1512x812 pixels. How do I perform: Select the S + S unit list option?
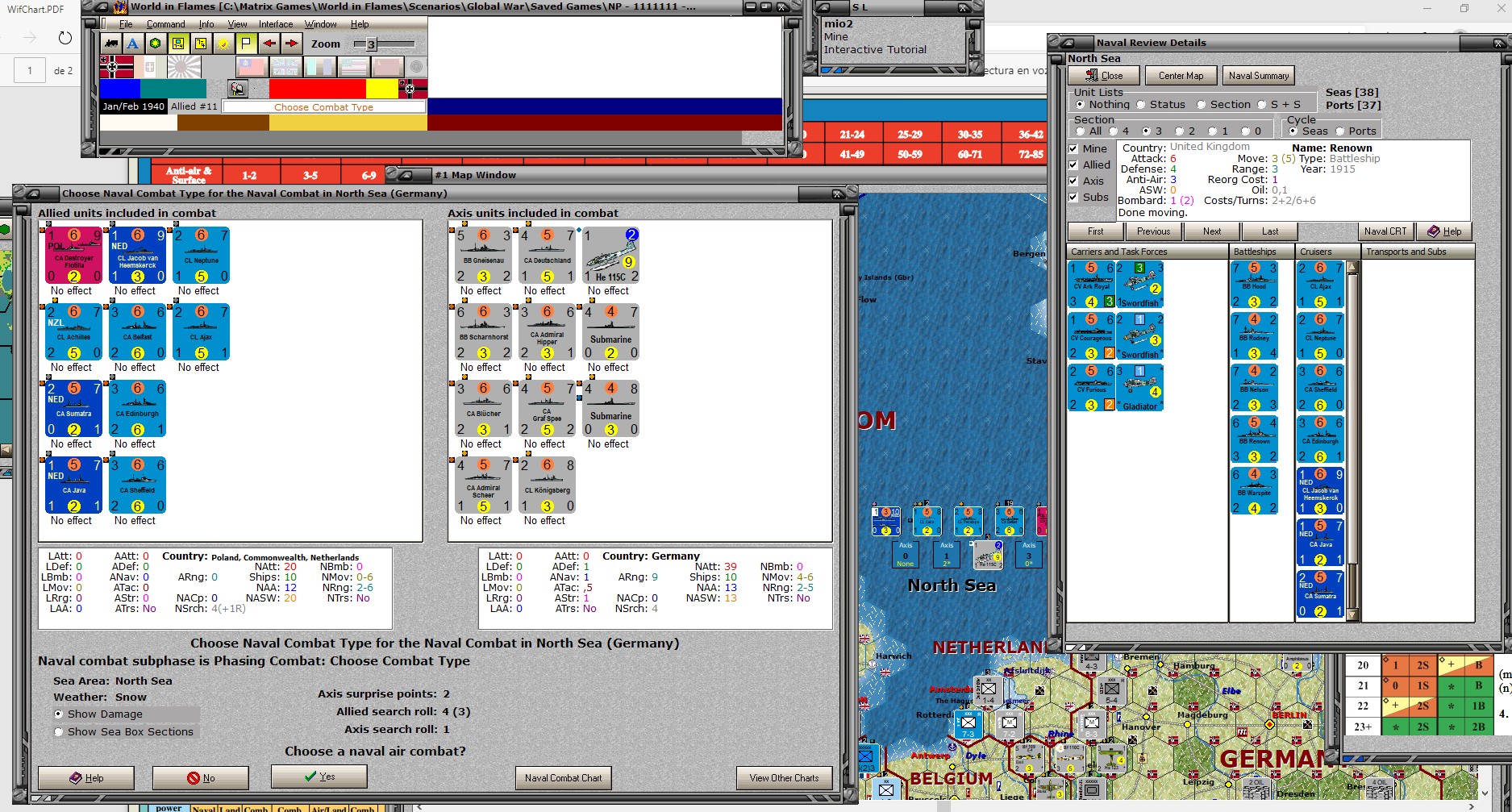(1262, 105)
